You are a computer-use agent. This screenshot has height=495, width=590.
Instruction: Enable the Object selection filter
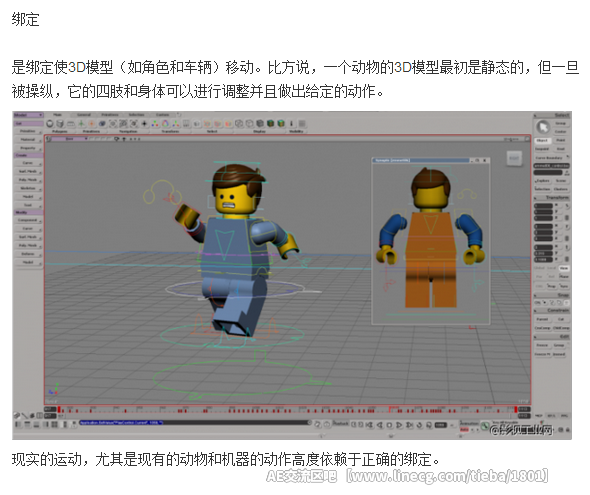point(542,140)
